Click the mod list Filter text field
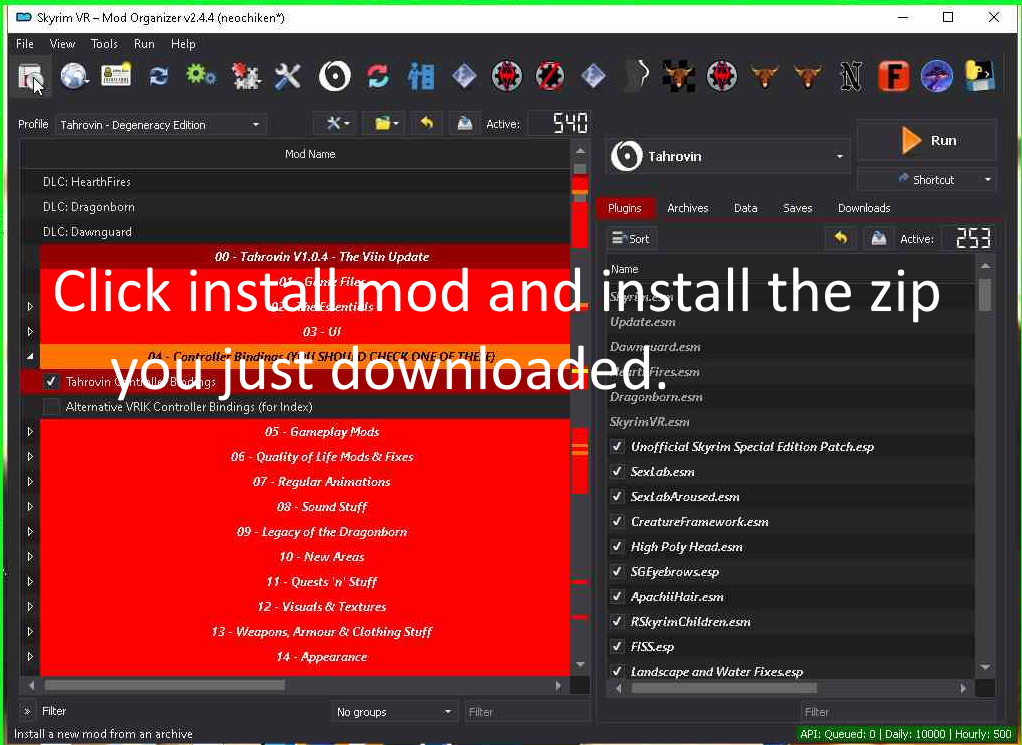Screen dimensions: 1022x745 pyautogui.click(x=527, y=712)
